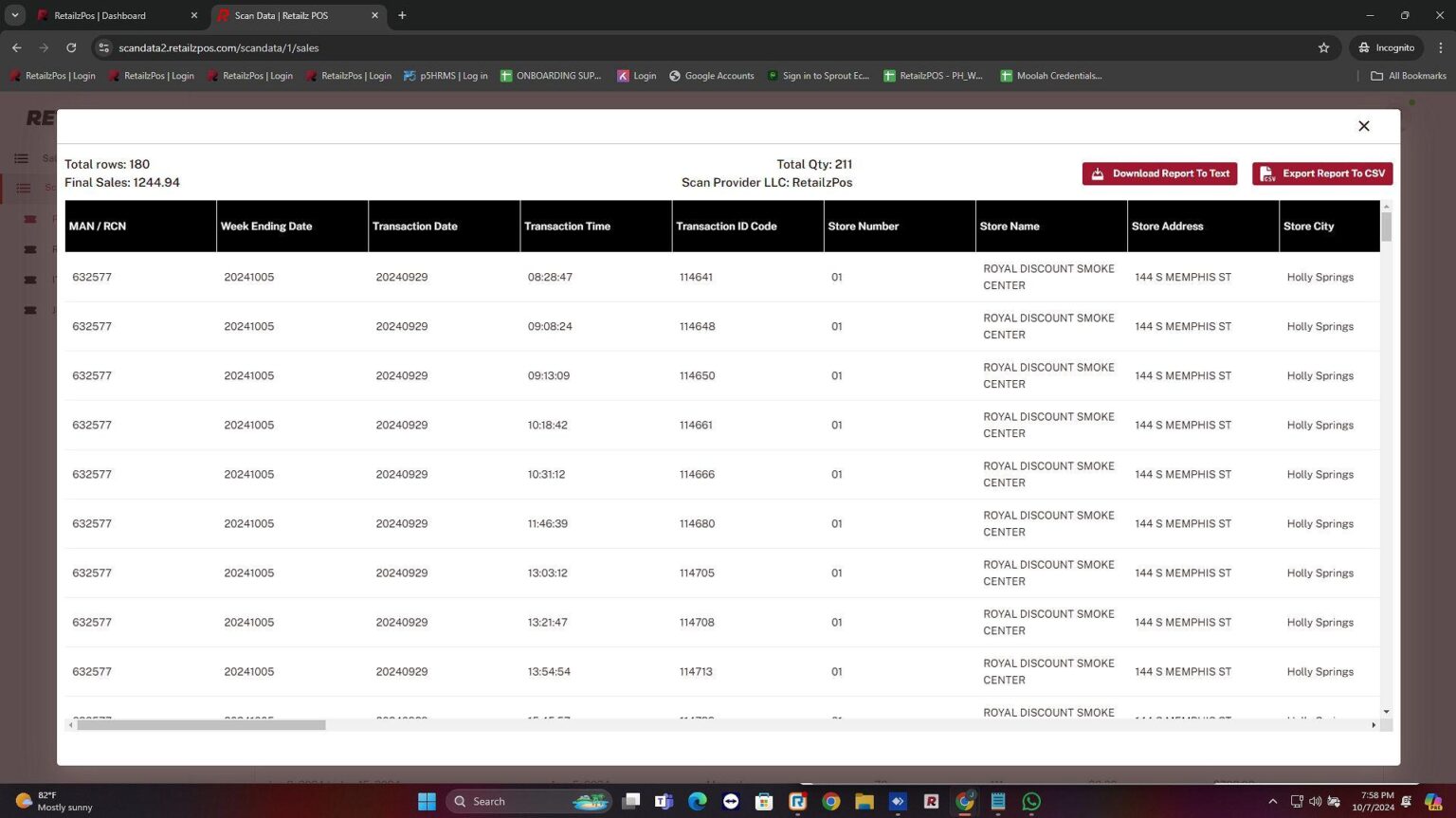Click the Transaction Date column header
The width and height of the screenshot is (1456, 818).
[444, 227]
